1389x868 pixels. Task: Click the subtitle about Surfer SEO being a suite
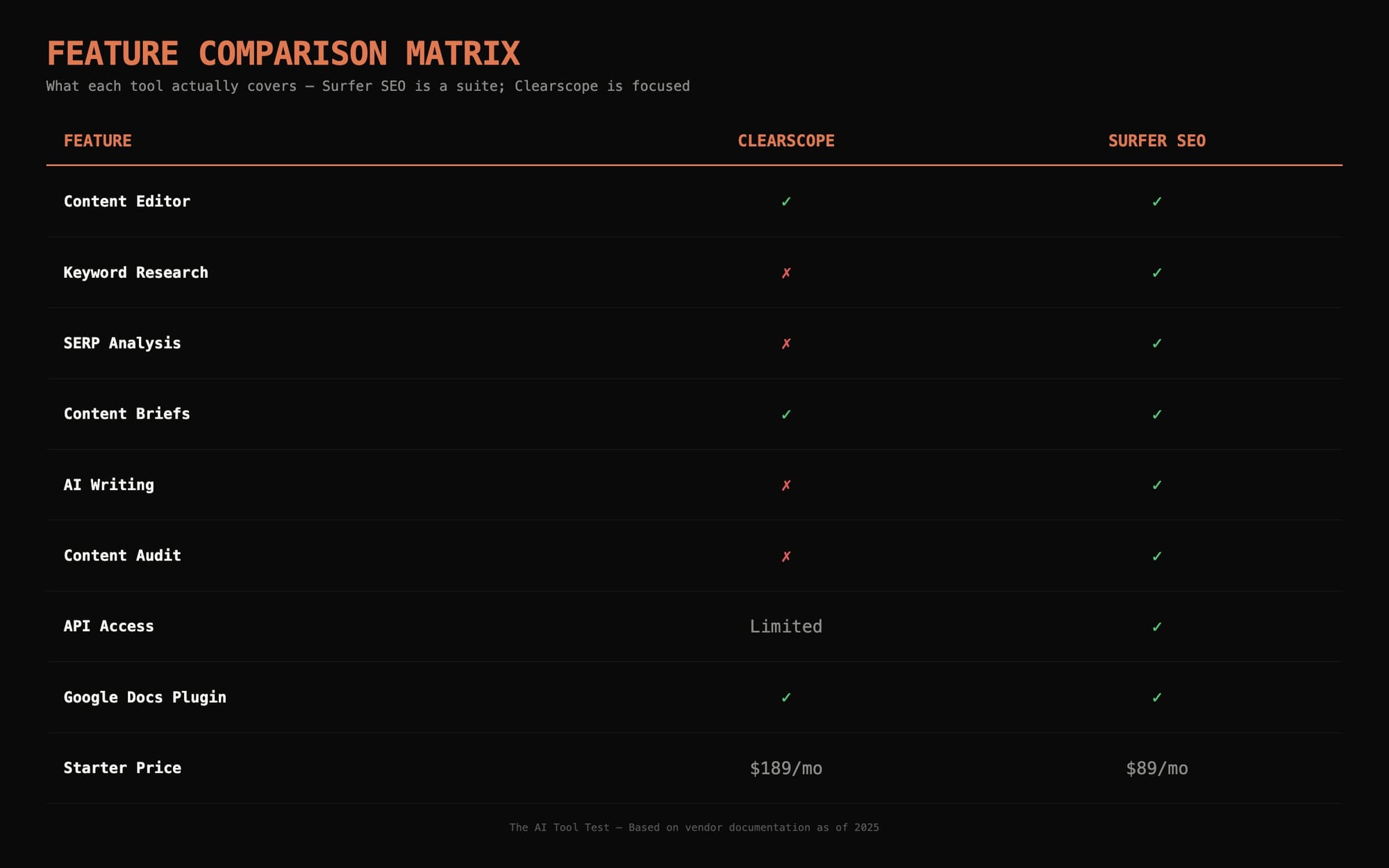pyautogui.click(x=368, y=86)
